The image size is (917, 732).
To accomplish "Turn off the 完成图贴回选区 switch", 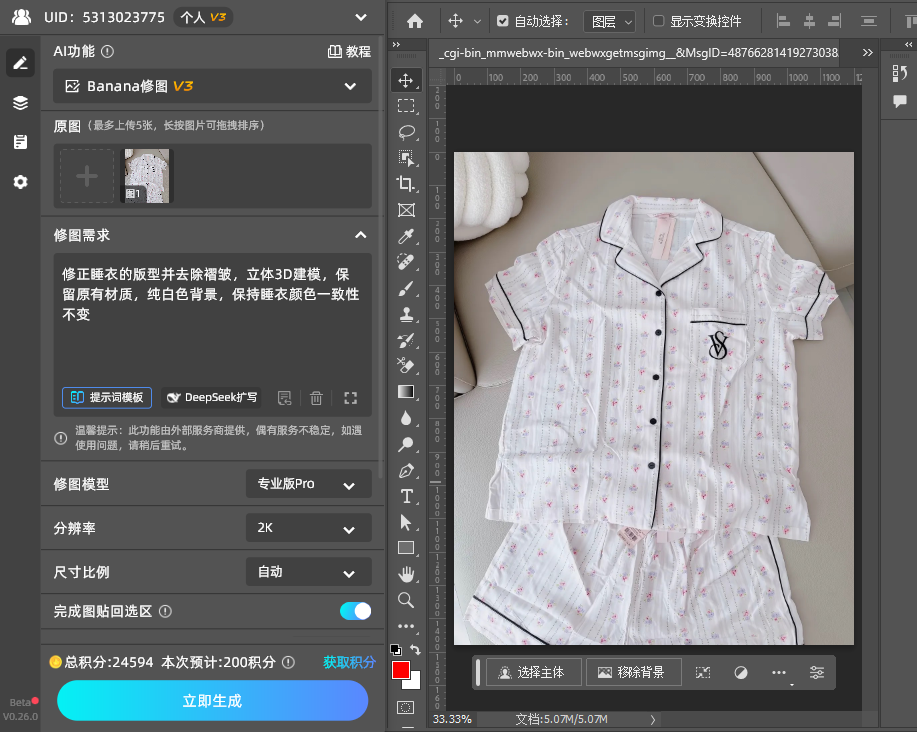I will coord(356,611).
